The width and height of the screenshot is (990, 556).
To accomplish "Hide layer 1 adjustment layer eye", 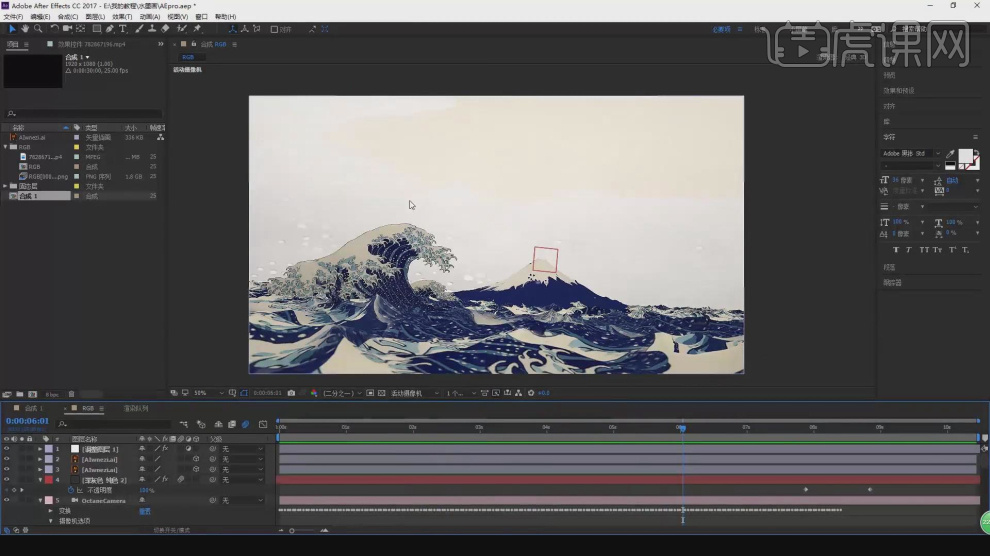I will point(6,449).
